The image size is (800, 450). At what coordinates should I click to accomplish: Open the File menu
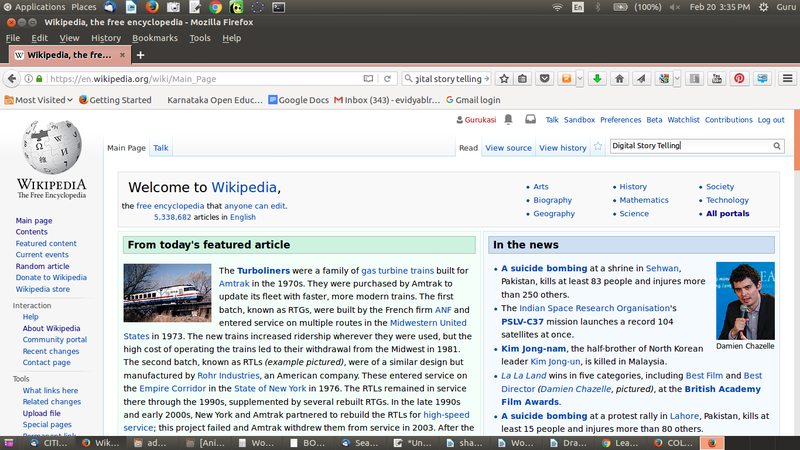click(x=13, y=38)
